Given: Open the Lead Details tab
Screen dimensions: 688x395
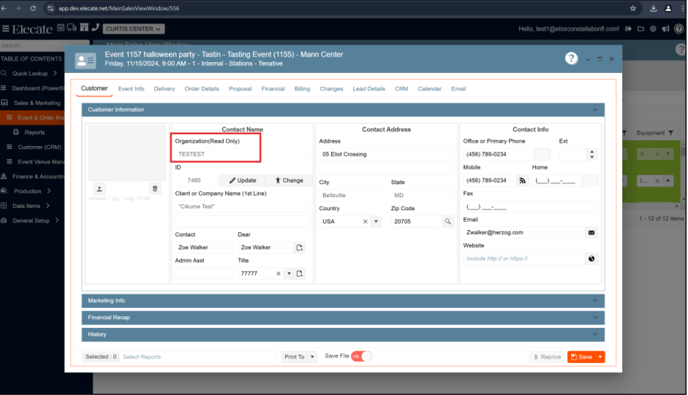Looking at the screenshot, I should point(369,89).
